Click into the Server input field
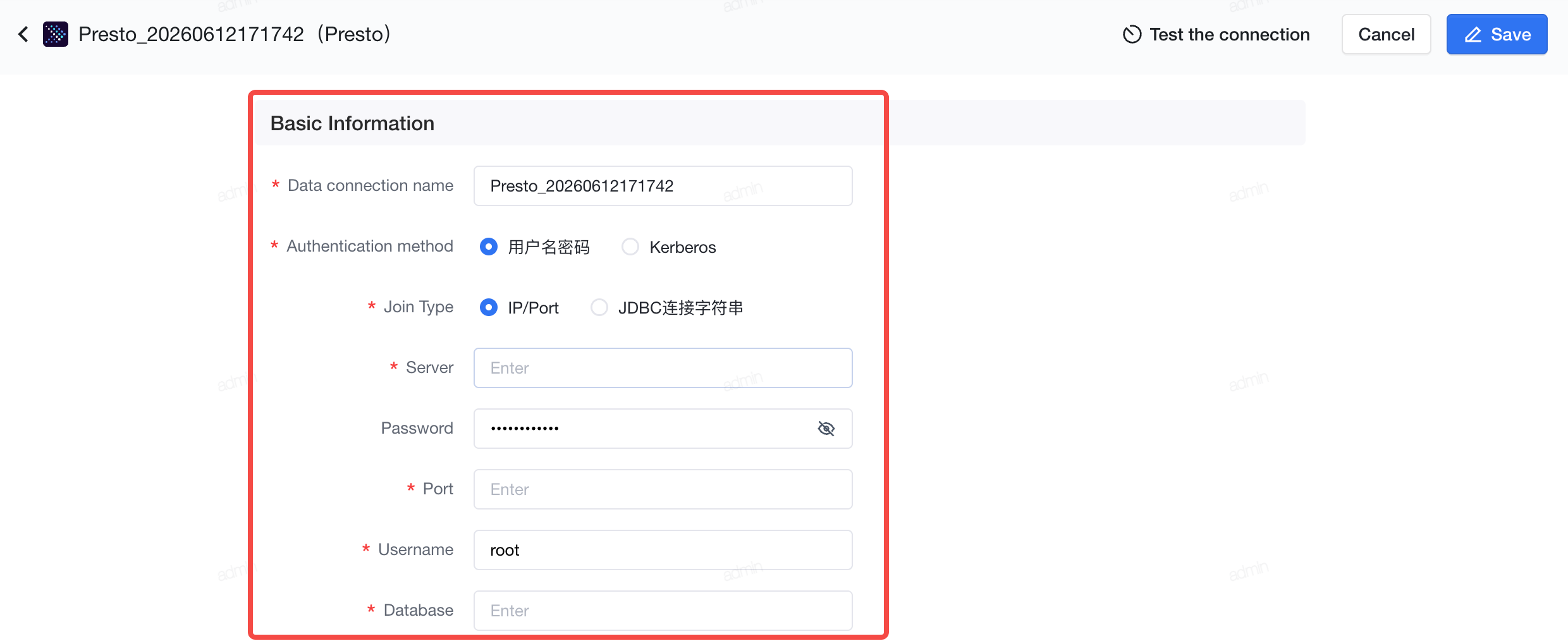The image size is (1568, 641). (663, 368)
